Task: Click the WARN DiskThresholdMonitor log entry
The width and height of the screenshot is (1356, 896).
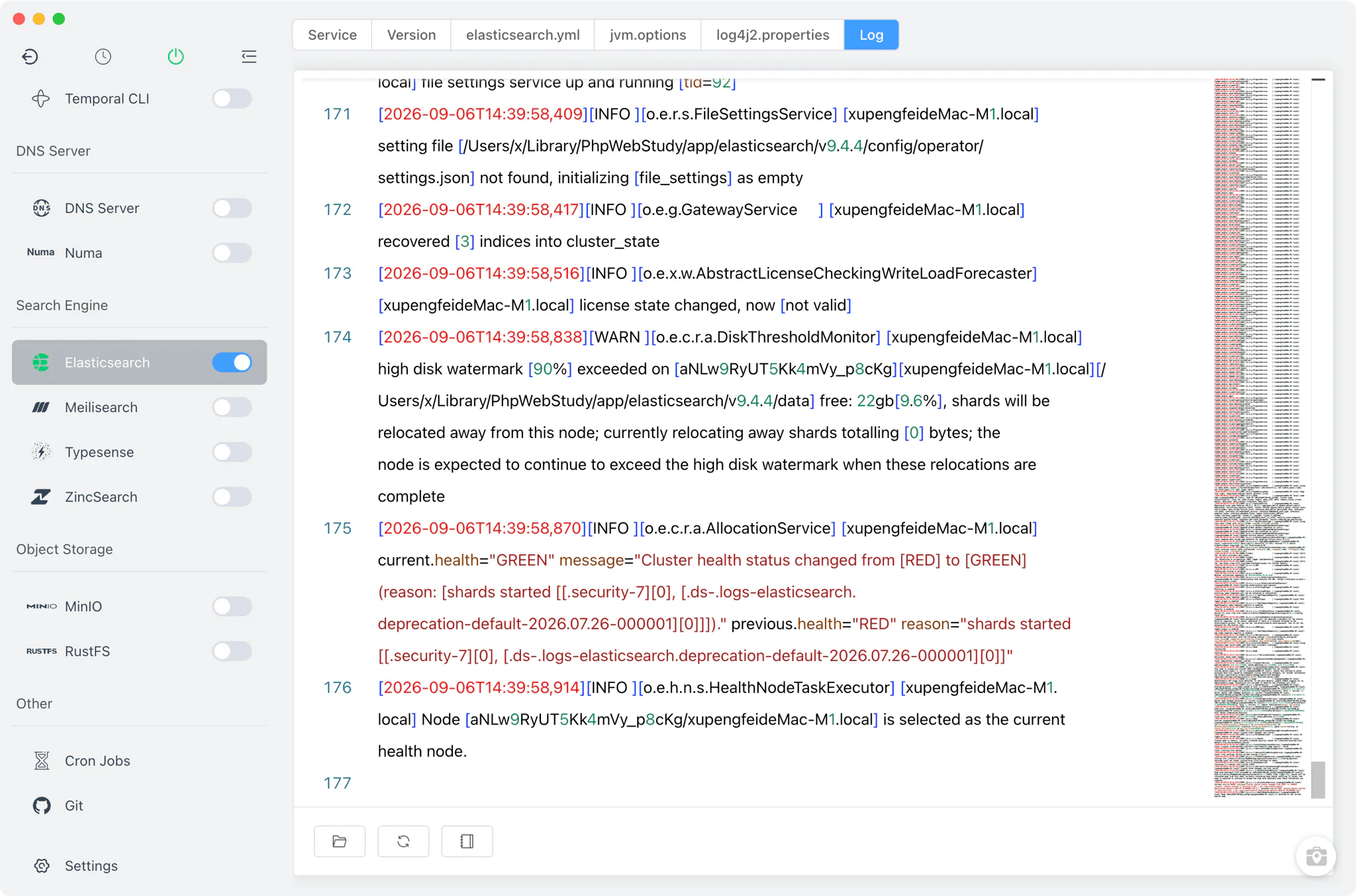Action: point(742,416)
